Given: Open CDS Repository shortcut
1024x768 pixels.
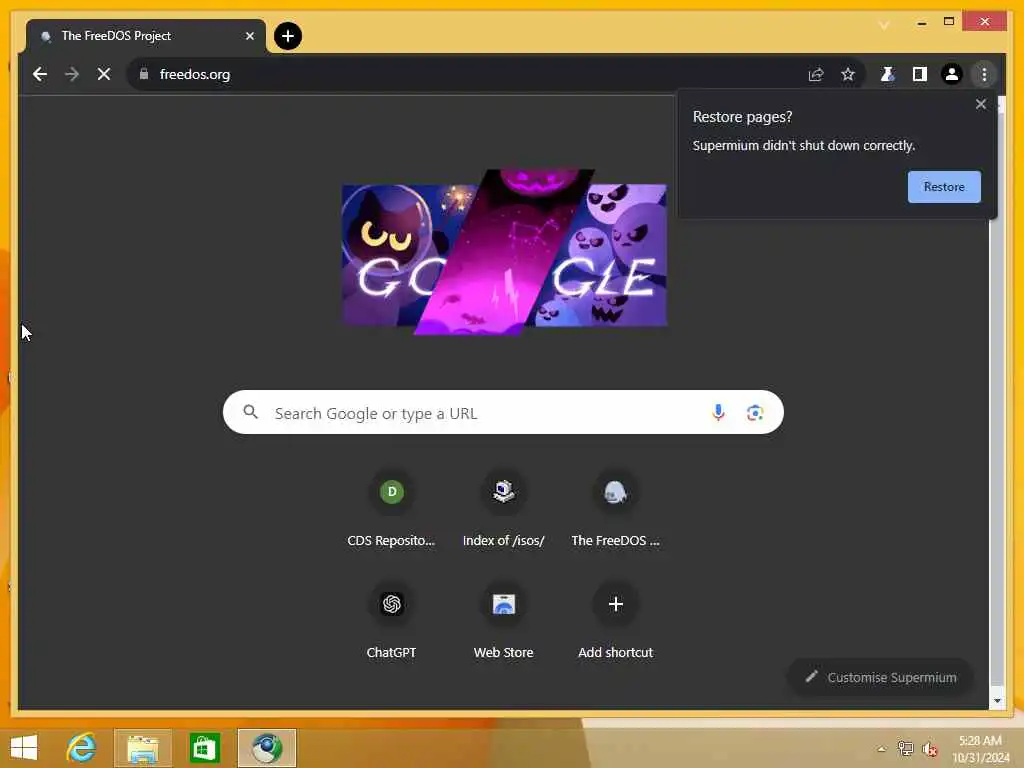Looking at the screenshot, I should click(x=391, y=510).
